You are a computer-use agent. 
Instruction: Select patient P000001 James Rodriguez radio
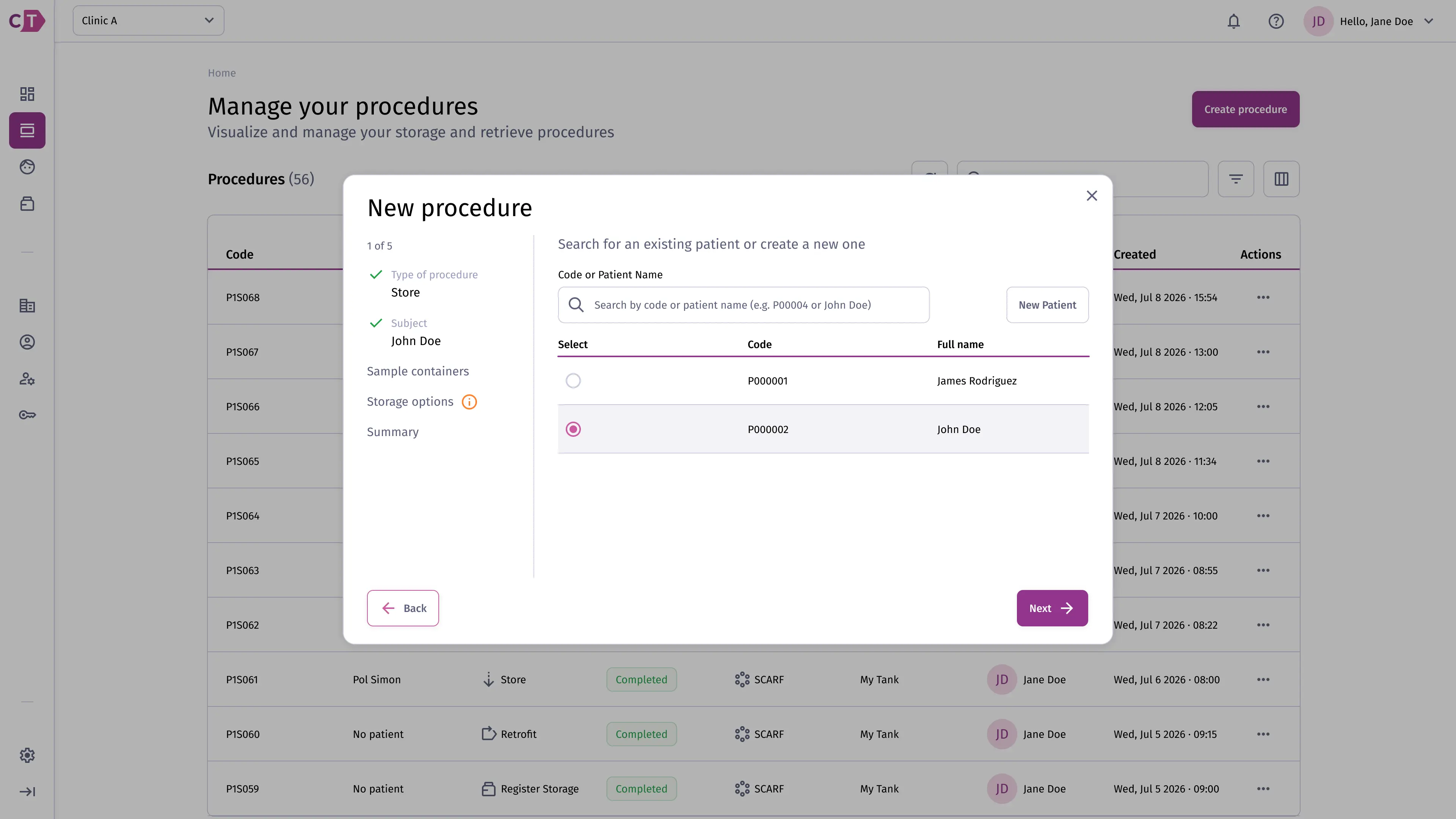pyautogui.click(x=573, y=380)
